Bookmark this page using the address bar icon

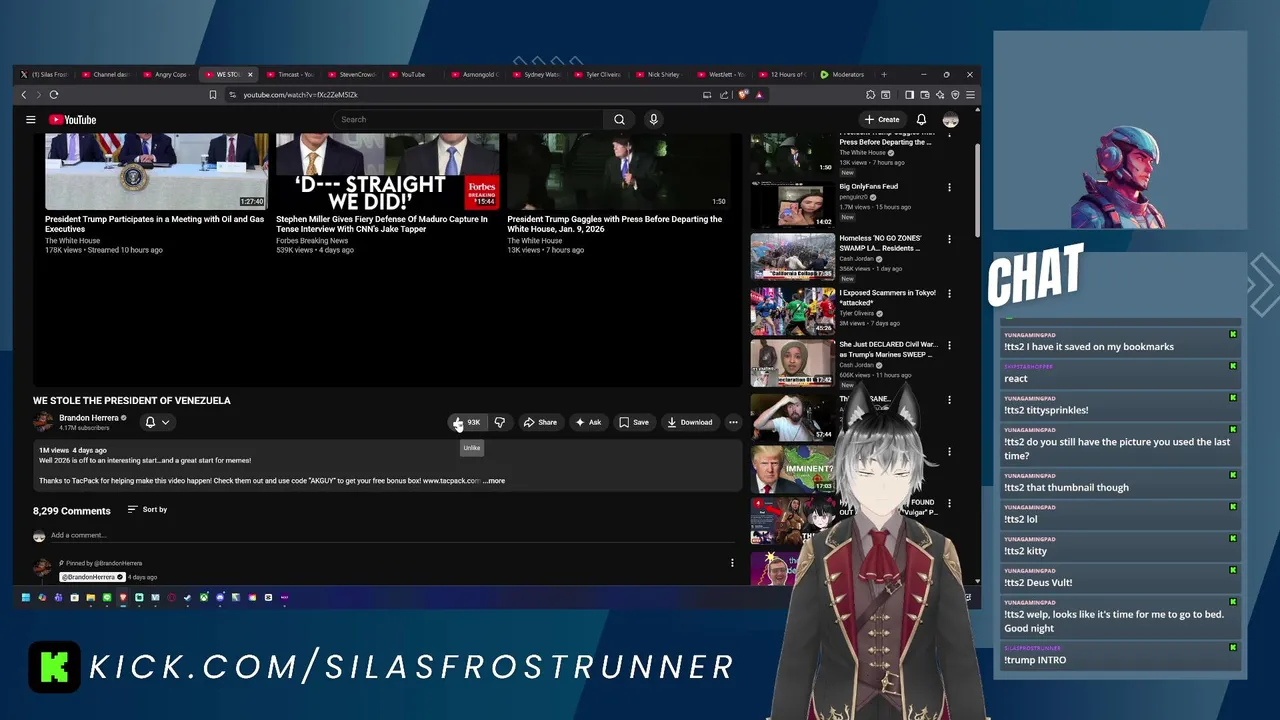click(212, 95)
